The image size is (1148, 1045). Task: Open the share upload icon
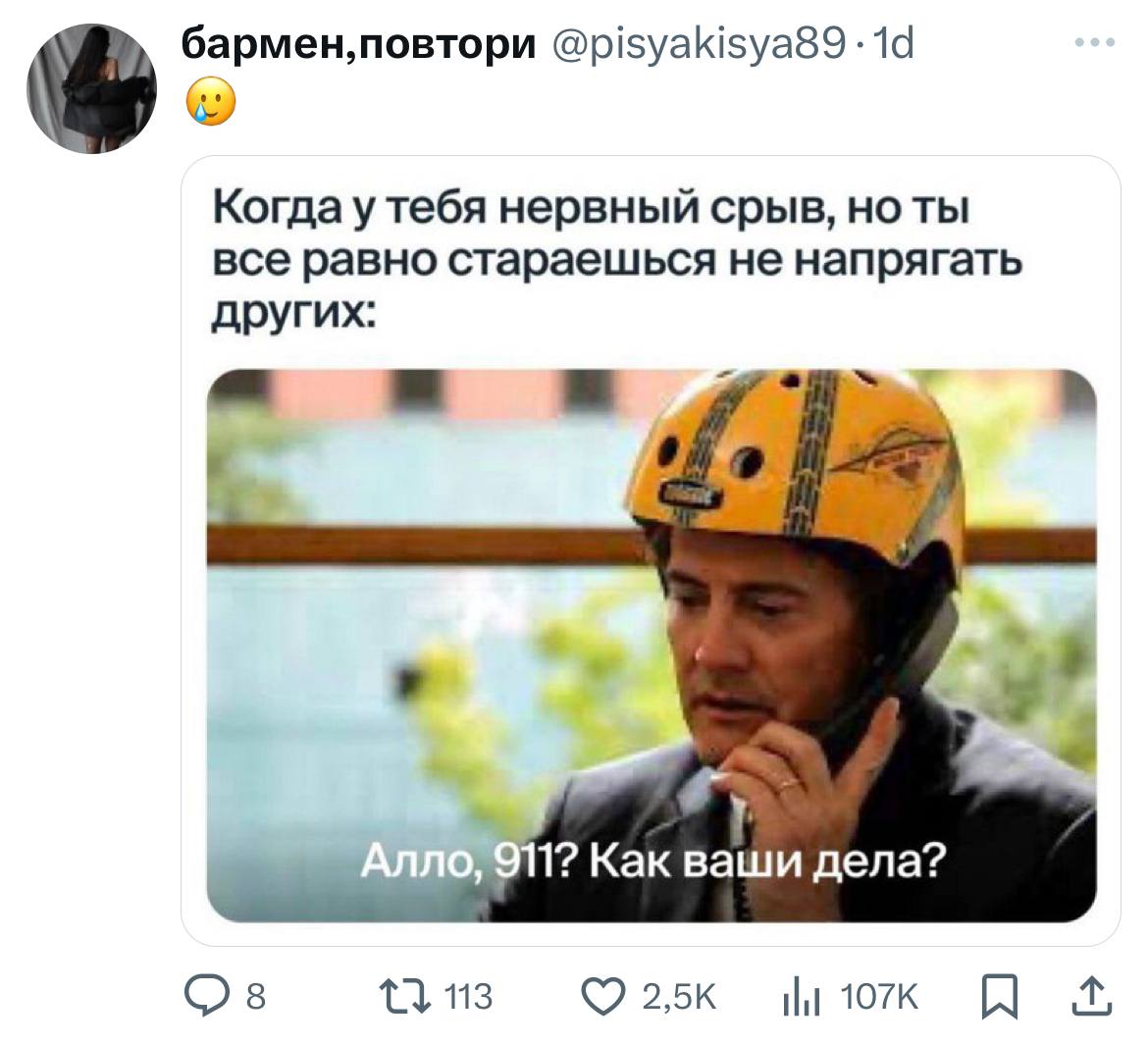pos(1092,997)
